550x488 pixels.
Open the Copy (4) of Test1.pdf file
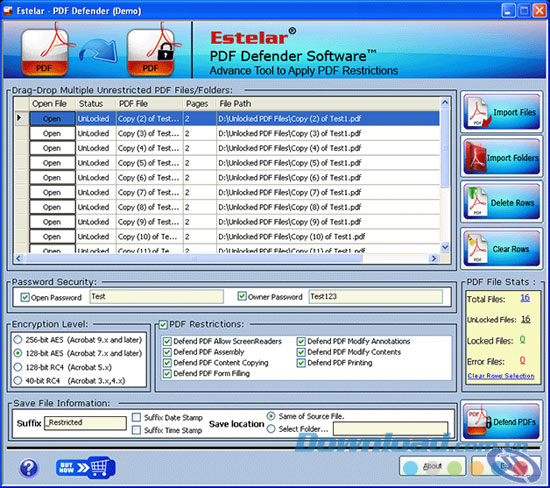[x=52, y=148]
